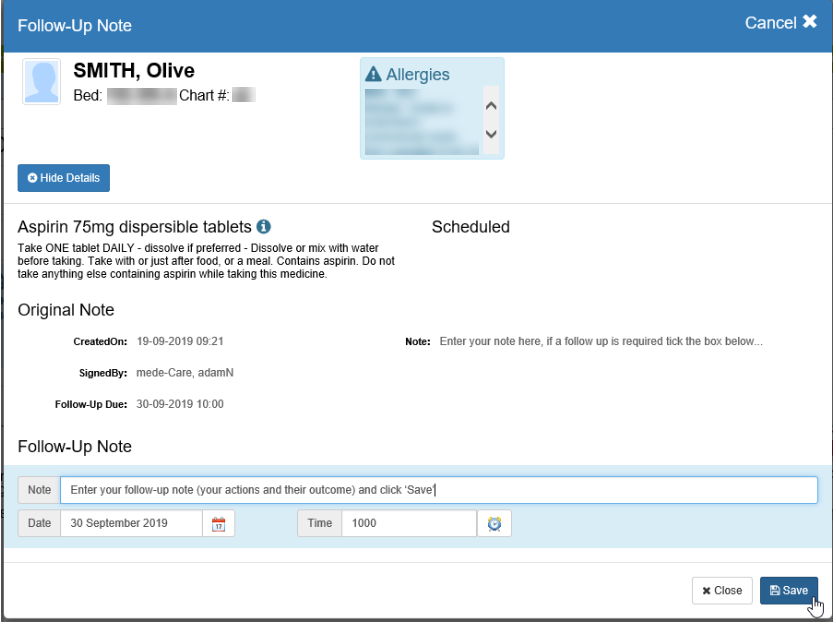Click the Original Note section heading
This screenshot has height=626, width=836.
coord(66,311)
